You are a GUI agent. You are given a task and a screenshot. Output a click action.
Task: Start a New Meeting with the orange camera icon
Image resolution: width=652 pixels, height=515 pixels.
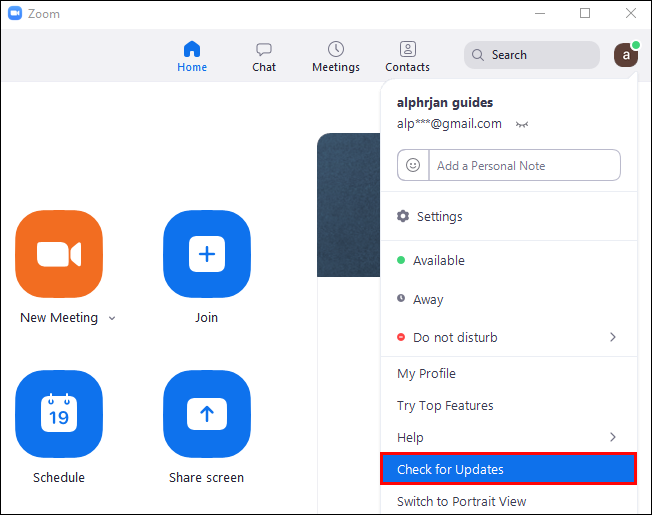(x=59, y=254)
